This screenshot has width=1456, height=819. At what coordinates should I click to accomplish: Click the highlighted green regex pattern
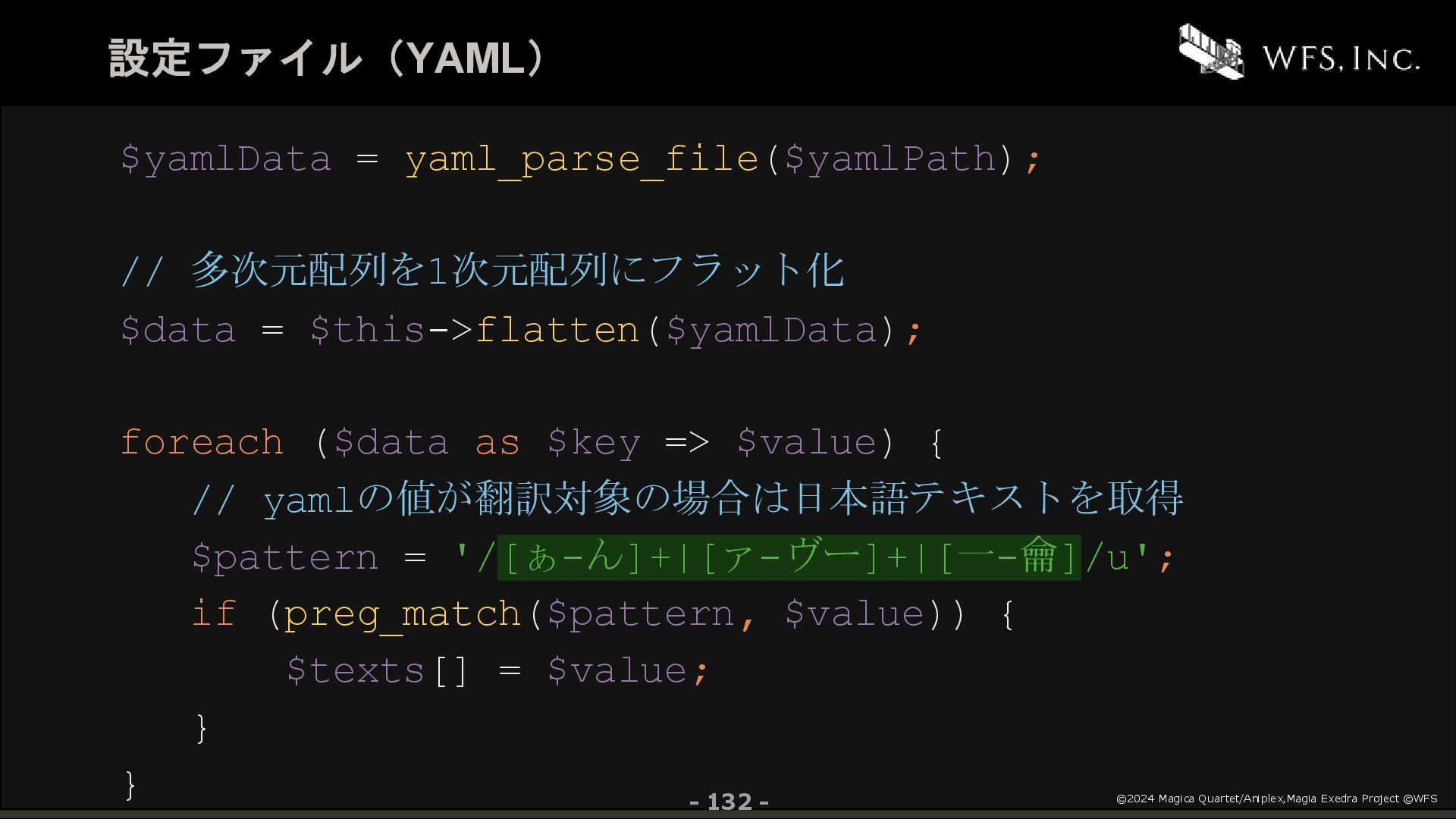789,557
